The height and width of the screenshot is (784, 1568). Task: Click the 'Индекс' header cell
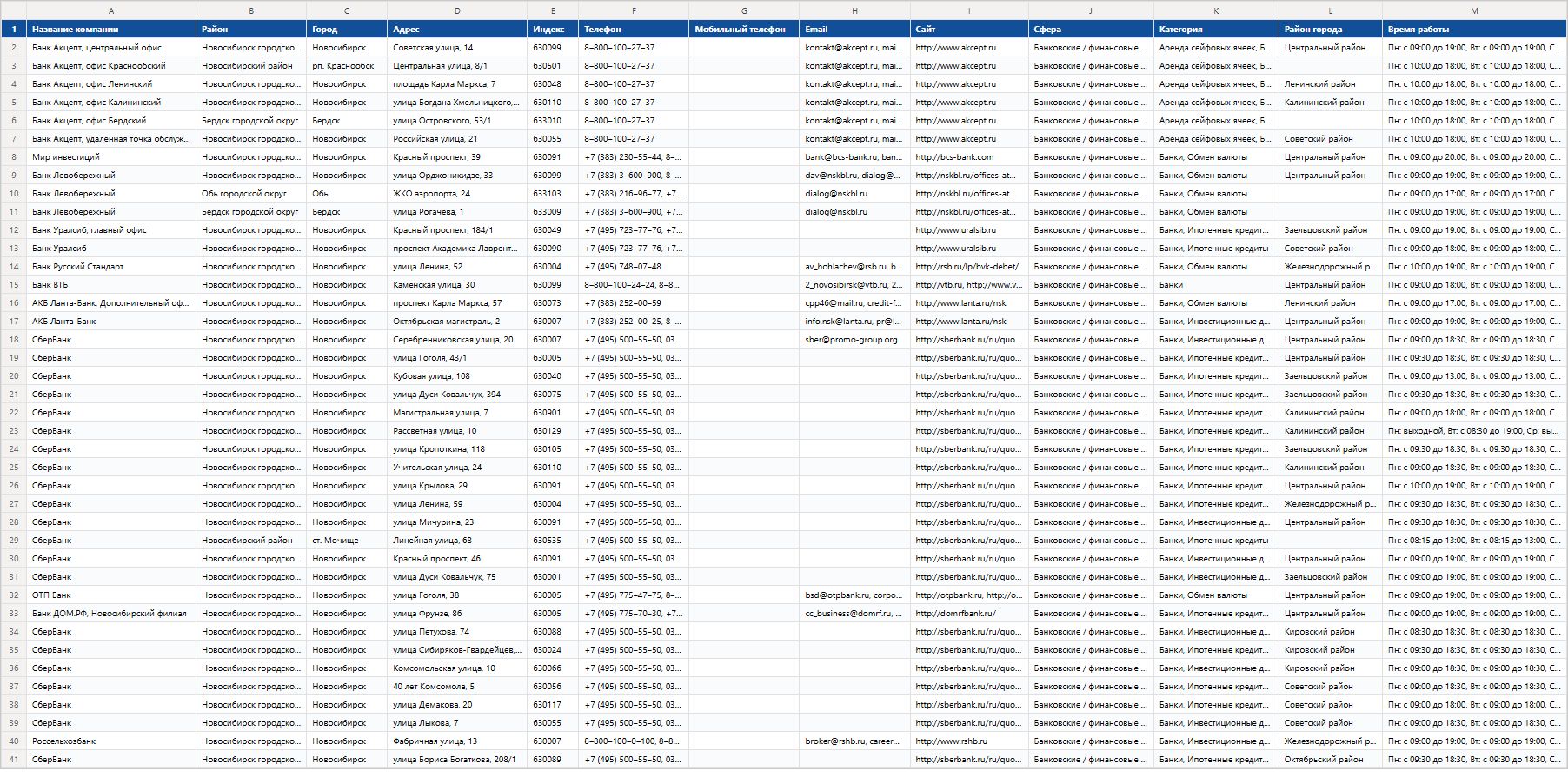553,29
